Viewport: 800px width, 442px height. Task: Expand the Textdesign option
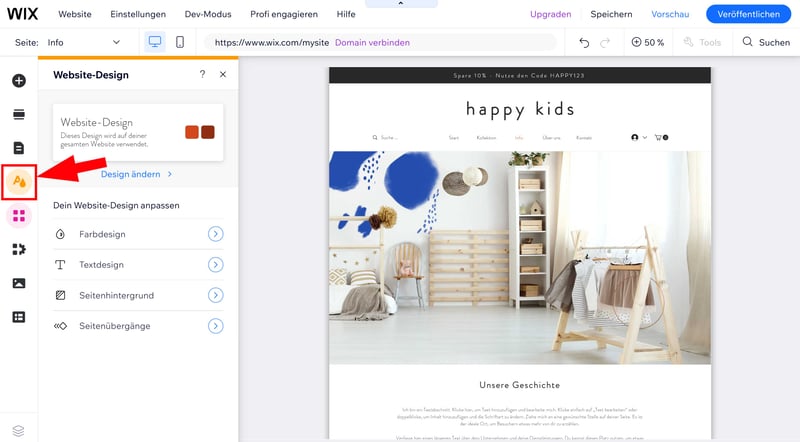coord(215,265)
